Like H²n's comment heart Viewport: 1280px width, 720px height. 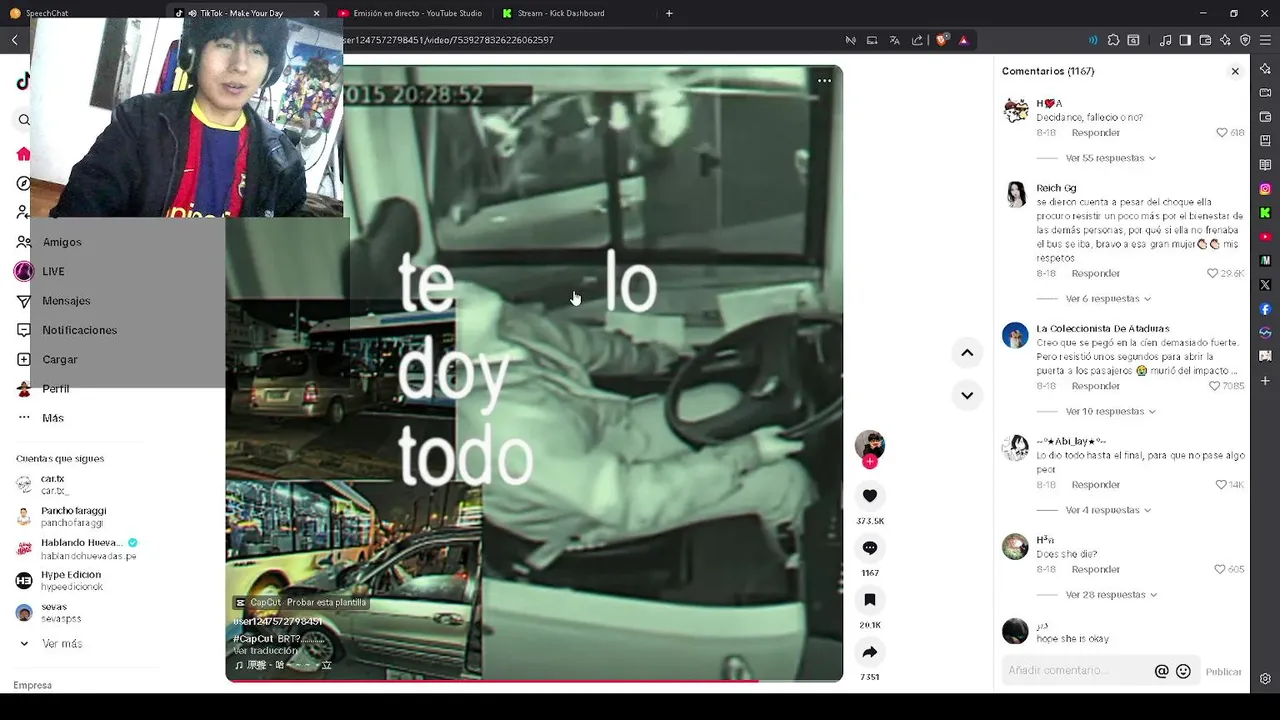[x=1219, y=569]
